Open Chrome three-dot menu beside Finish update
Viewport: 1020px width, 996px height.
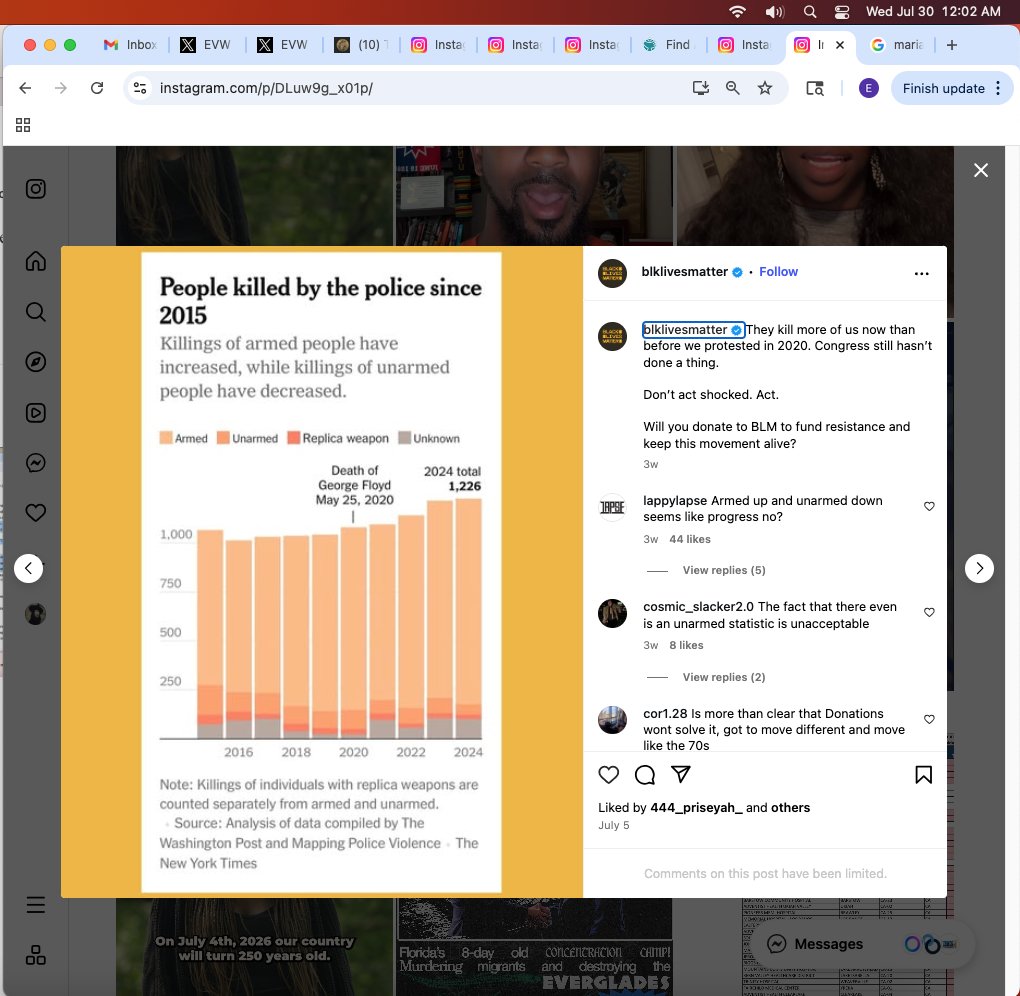998,88
